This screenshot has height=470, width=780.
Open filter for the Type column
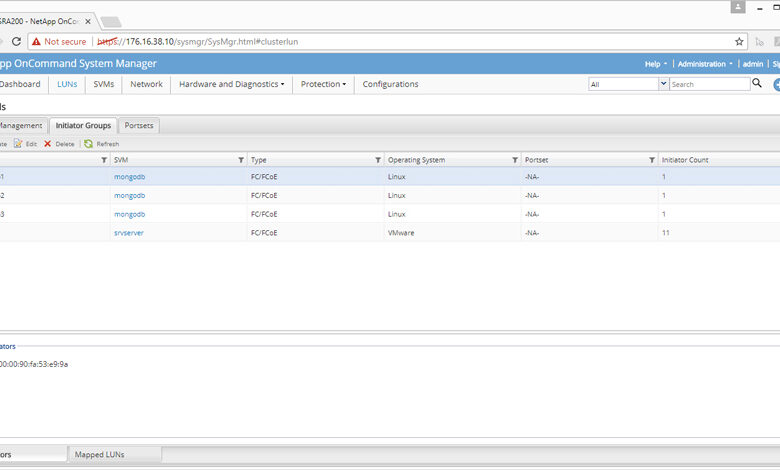pos(378,160)
